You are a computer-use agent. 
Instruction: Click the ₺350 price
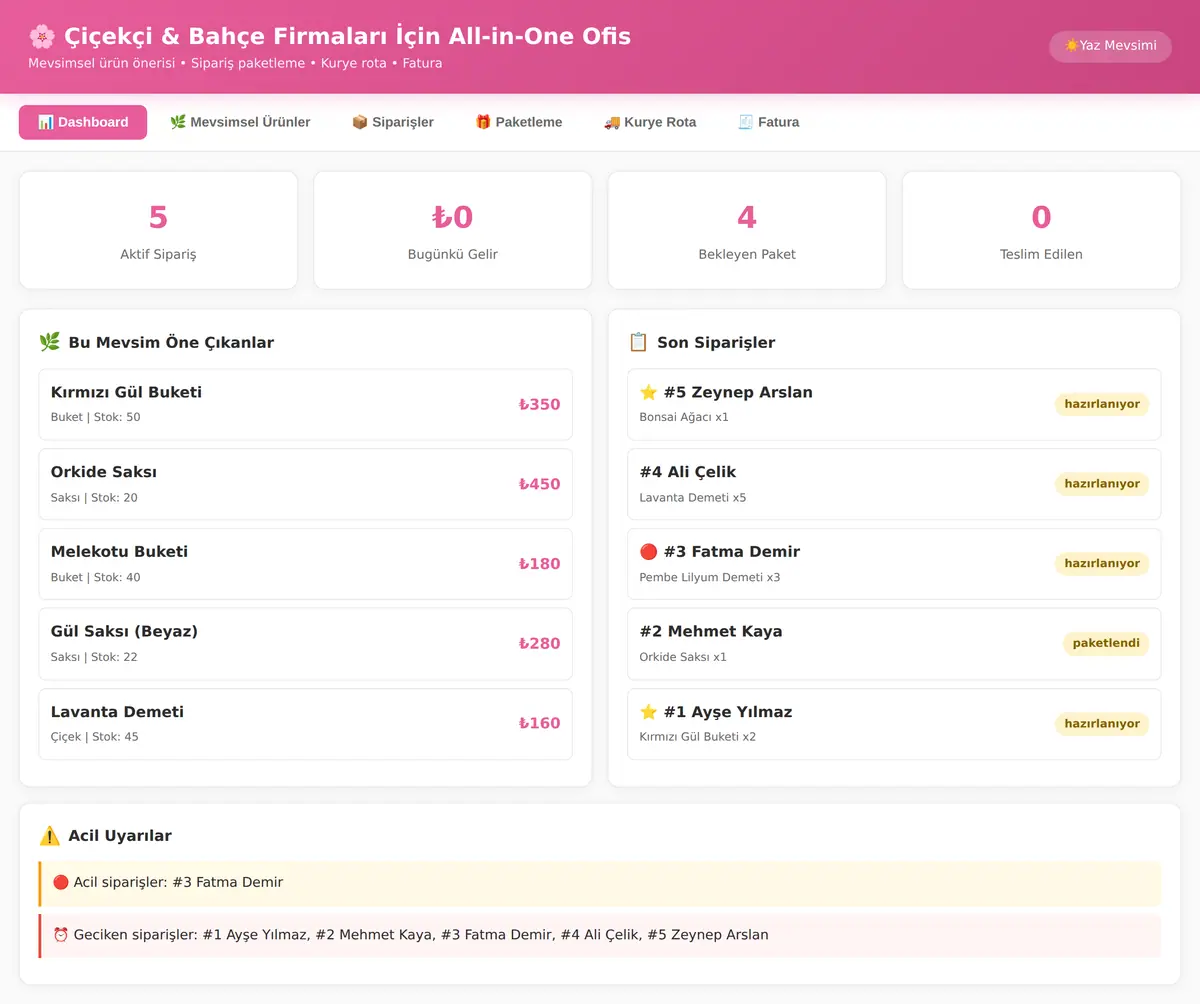pyautogui.click(x=539, y=404)
